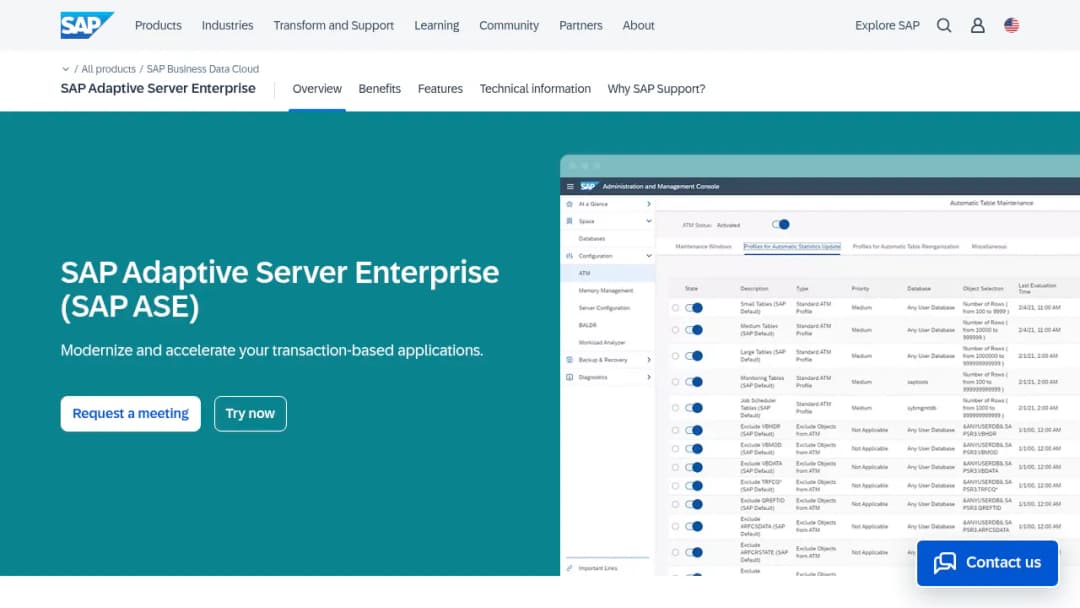Select Server Configuration in the sidebar

[x=604, y=308]
